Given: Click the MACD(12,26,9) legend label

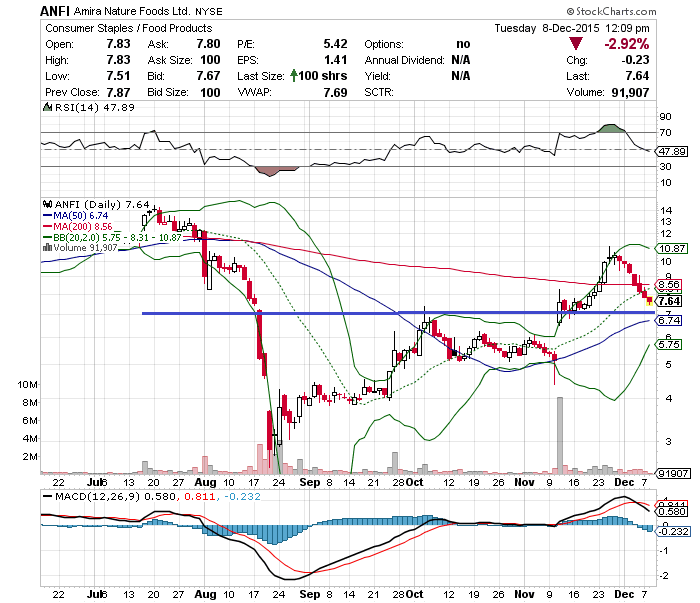Looking at the screenshot, I should (97, 496).
